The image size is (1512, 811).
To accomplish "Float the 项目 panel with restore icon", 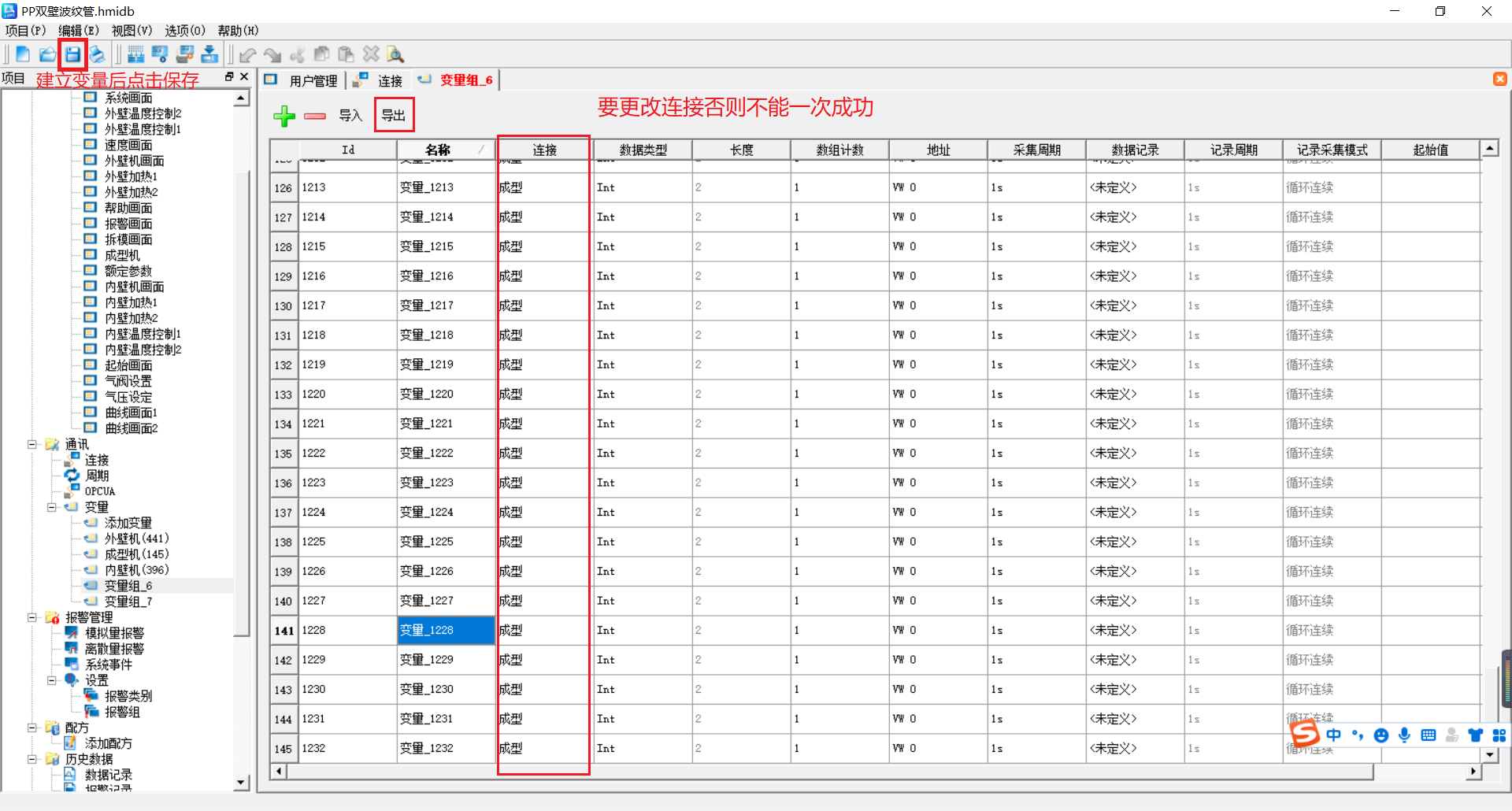I will pos(229,76).
